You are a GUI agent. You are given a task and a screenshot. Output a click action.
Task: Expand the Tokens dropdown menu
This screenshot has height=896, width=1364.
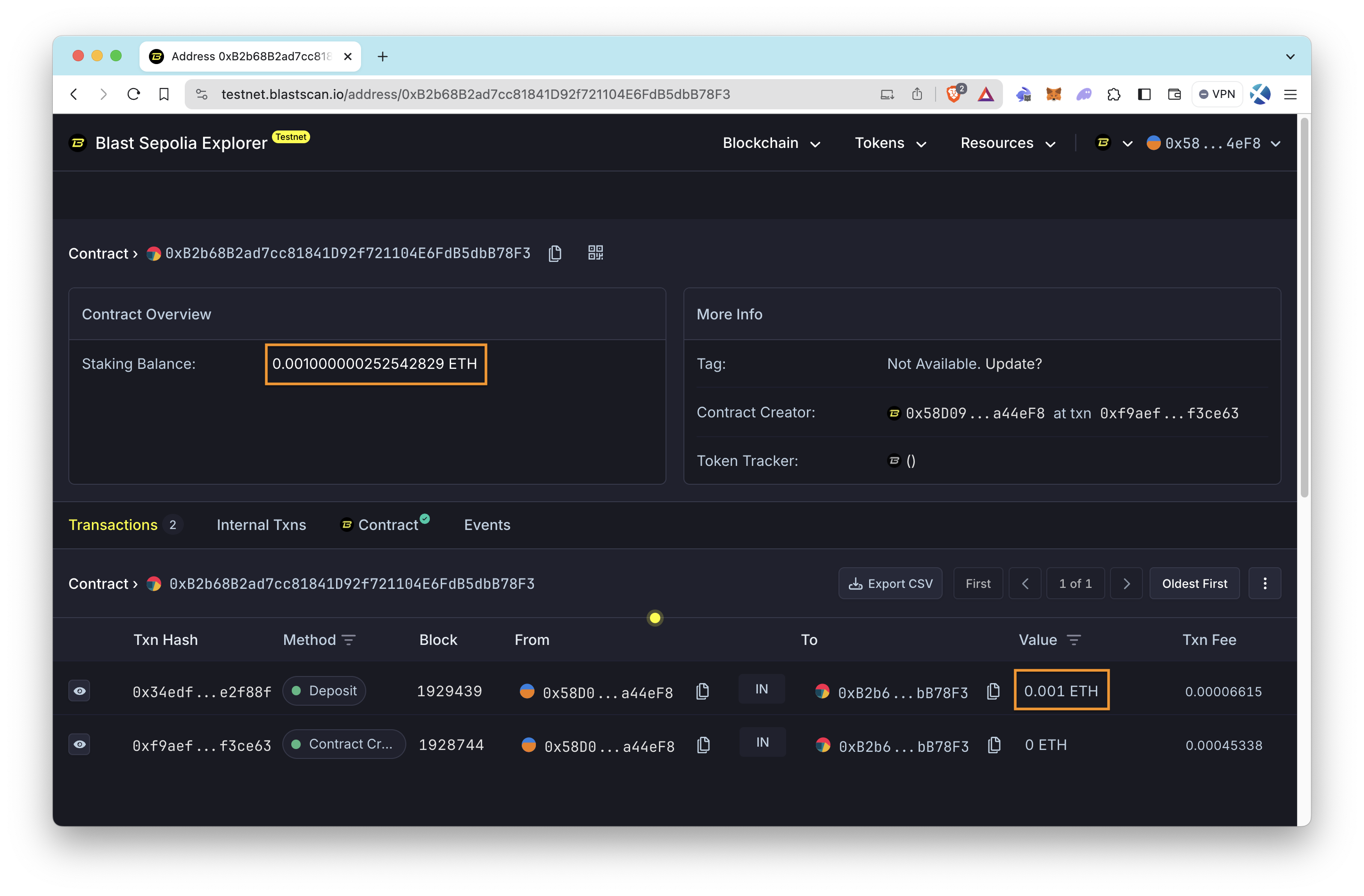click(x=890, y=143)
